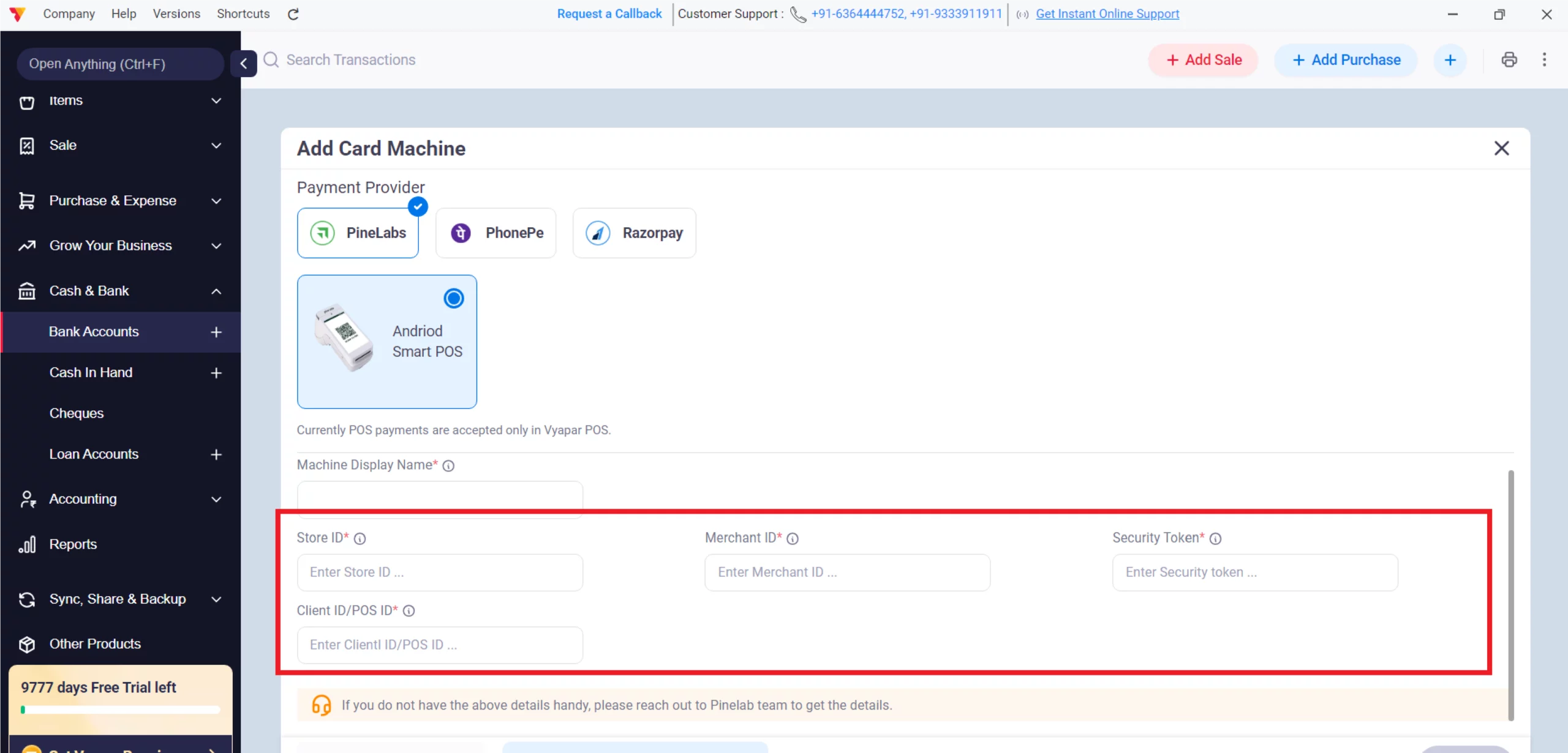Screen dimensions: 1568x753
Task: Click info icon next to Client ID/POS ID
Action: coord(409,611)
